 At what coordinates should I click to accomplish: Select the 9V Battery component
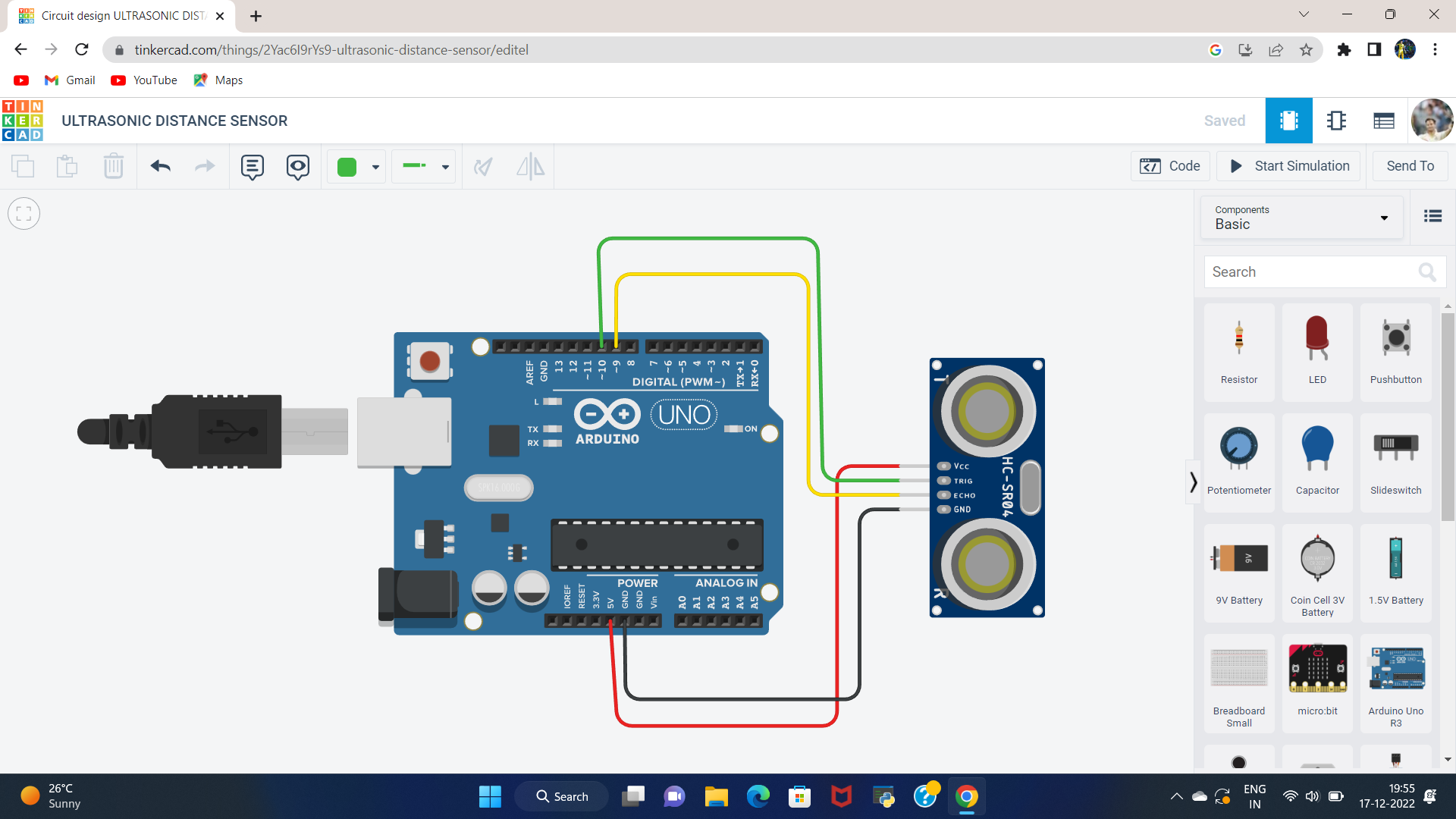1239,573
